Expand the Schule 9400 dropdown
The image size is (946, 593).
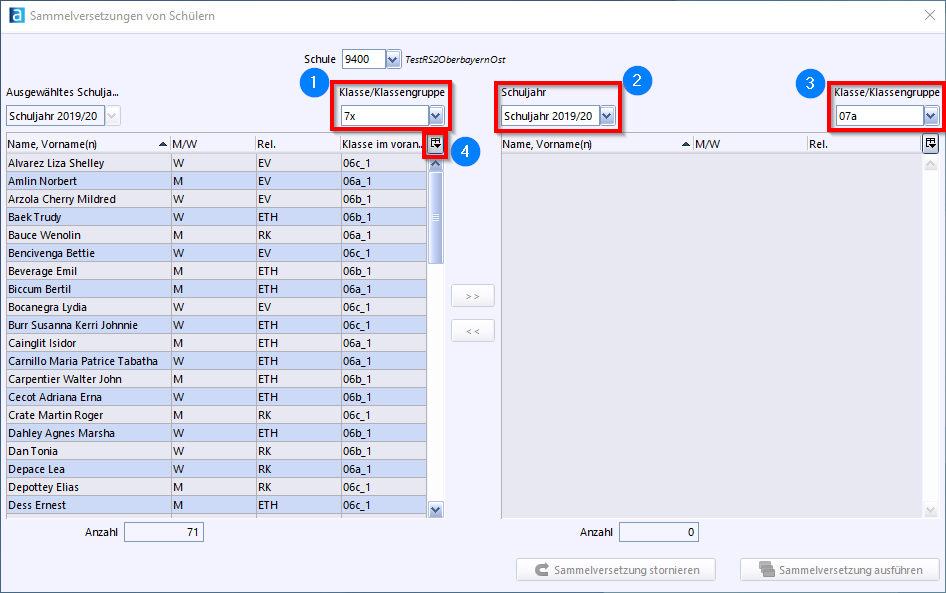tap(393, 60)
